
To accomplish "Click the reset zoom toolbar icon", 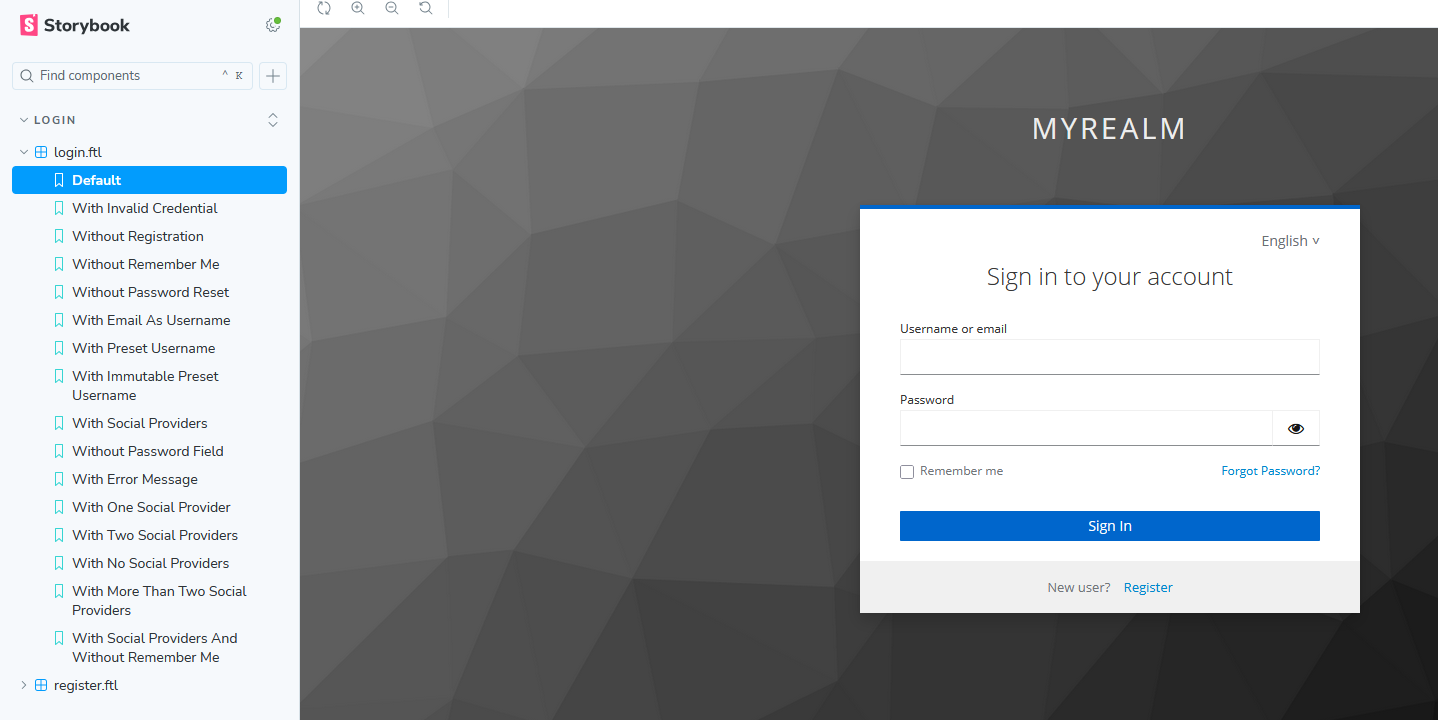I will click(x=426, y=8).
